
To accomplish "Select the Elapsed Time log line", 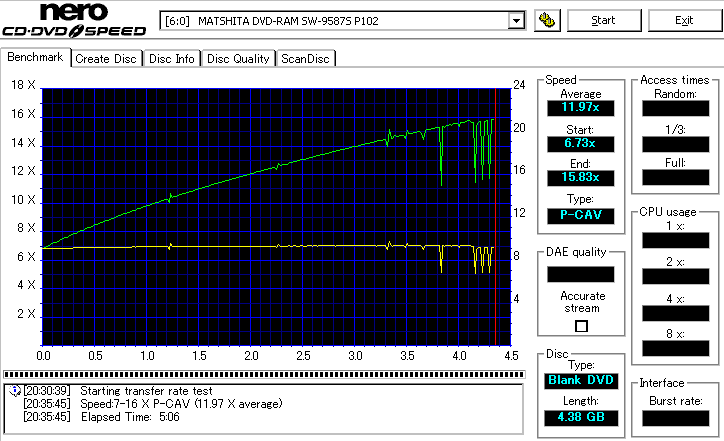I will [130, 416].
